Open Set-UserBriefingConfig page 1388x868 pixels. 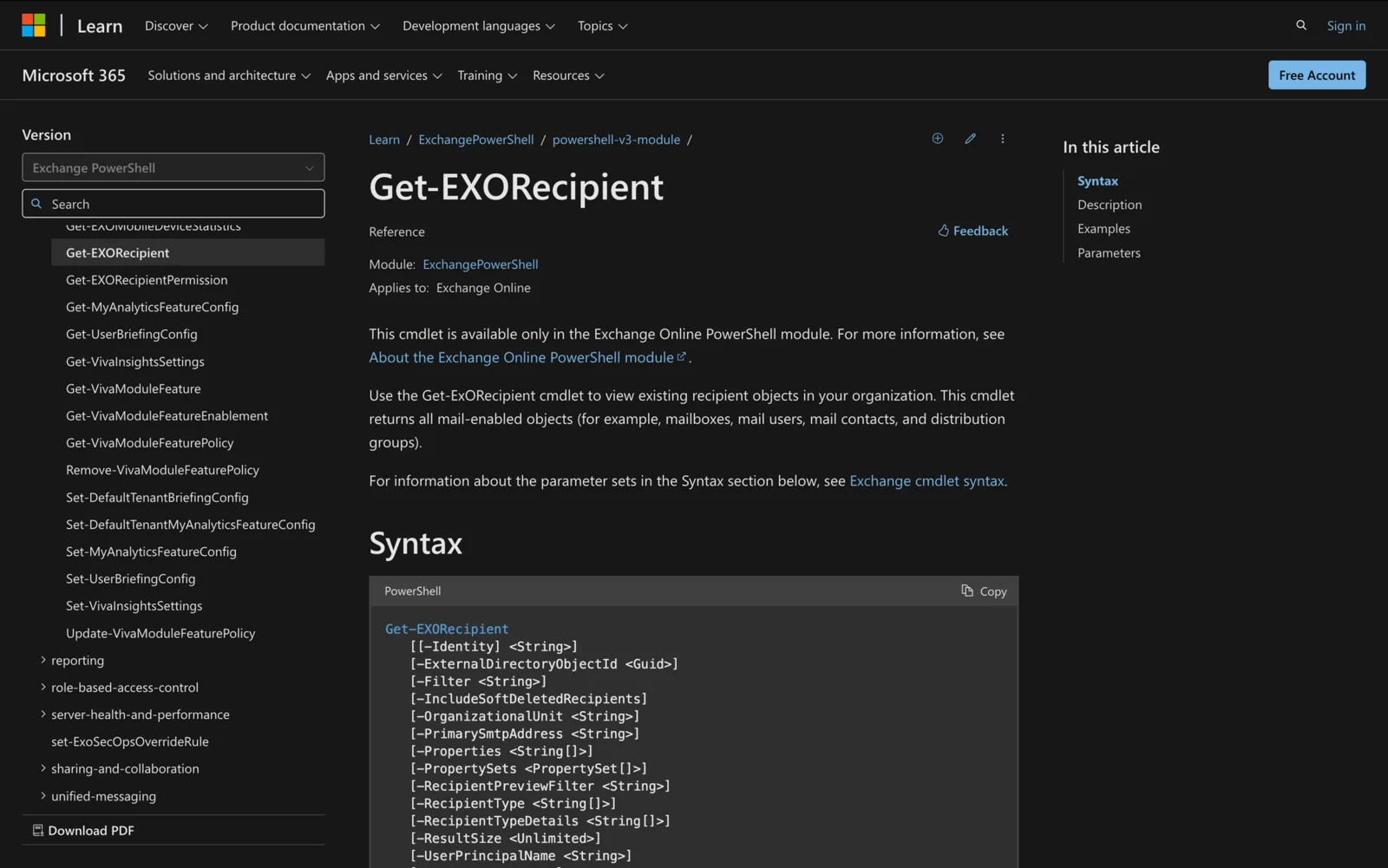(x=131, y=578)
